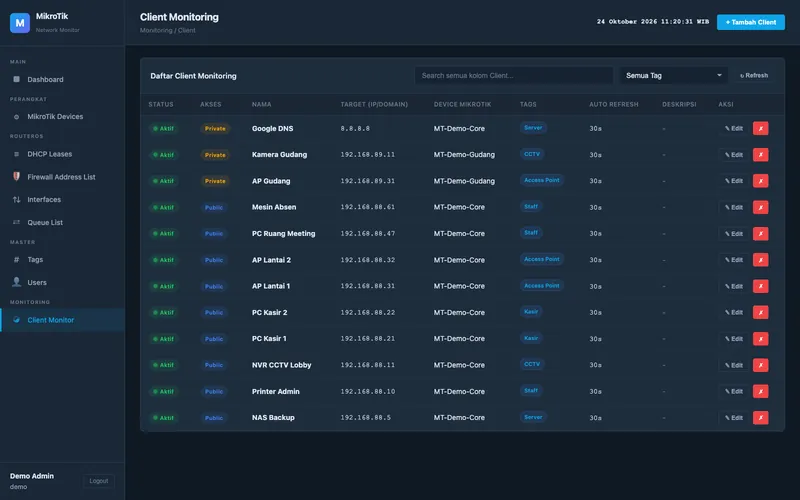Delete the NVR CCTV Lobby client
Viewport: 800px width, 500px height.
point(760,365)
